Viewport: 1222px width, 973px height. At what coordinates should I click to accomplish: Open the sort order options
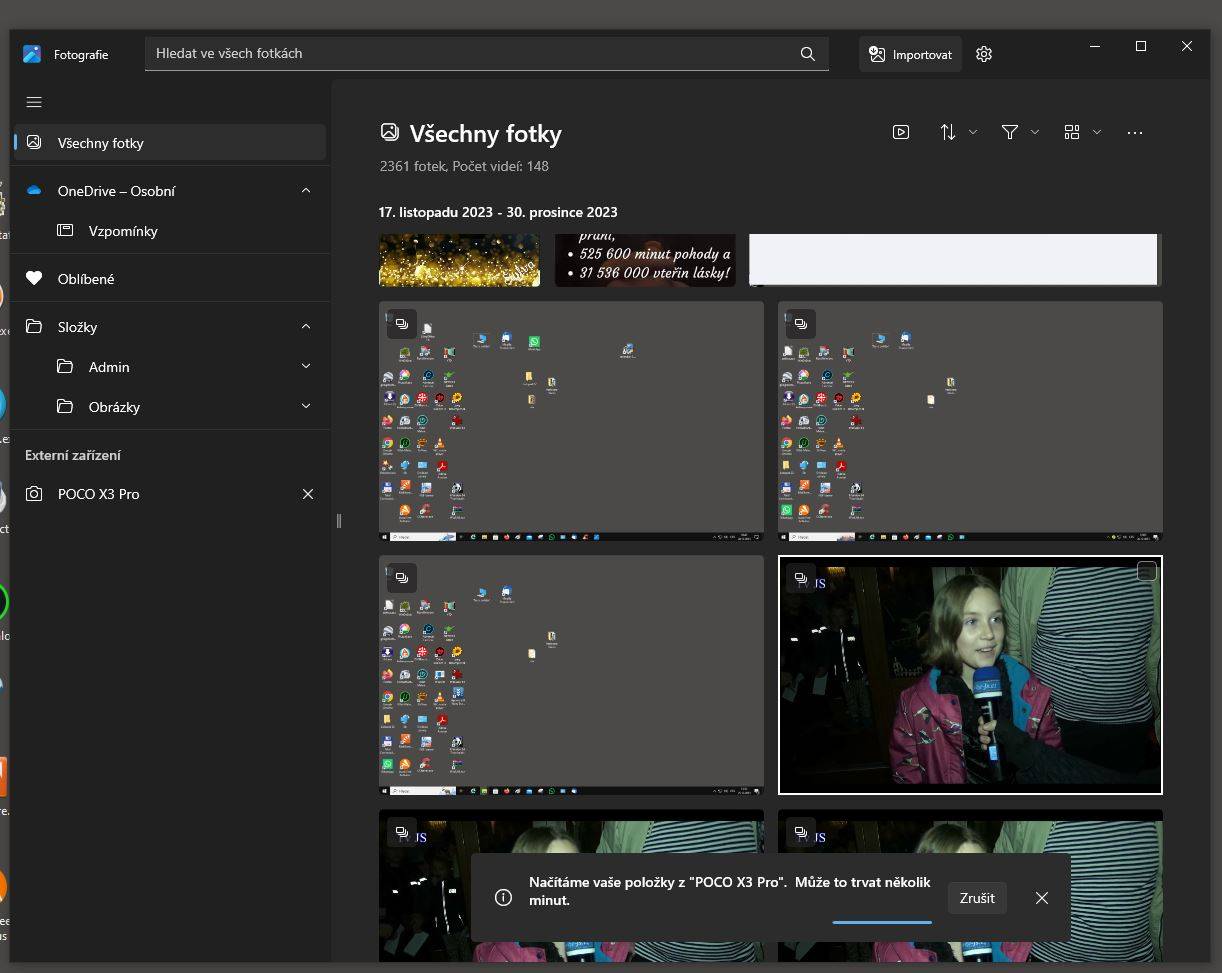click(948, 132)
